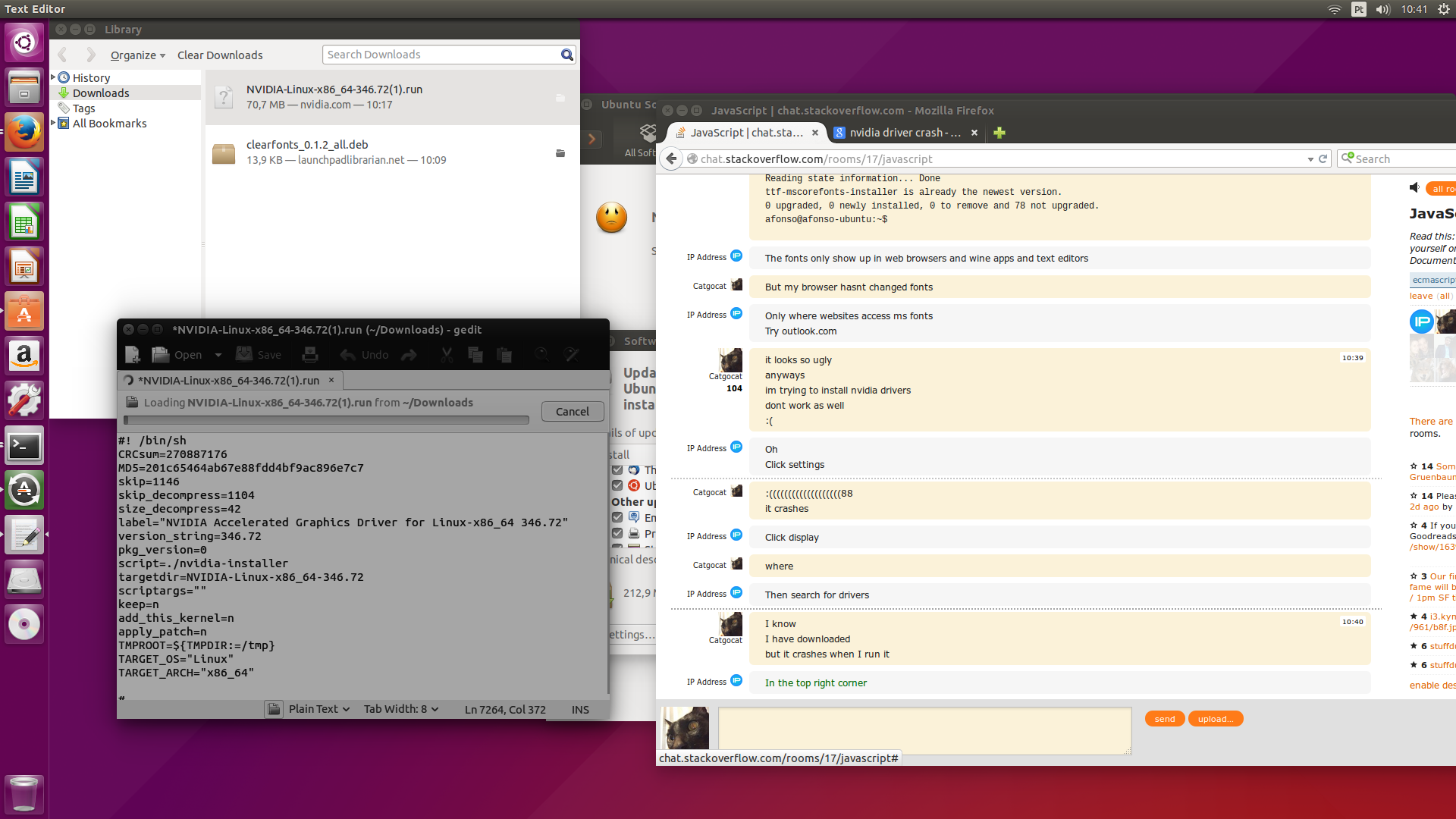Uncheck the Ubuntu base update checkbox

tap(617, 485)
